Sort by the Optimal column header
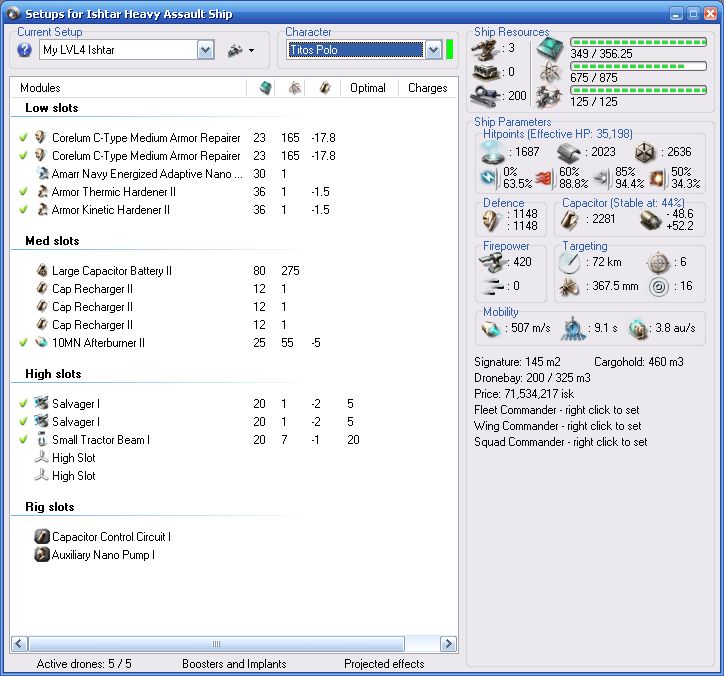The height and width of the screenshot is (676, 724). pyautogui.click(x=368, y=88)
